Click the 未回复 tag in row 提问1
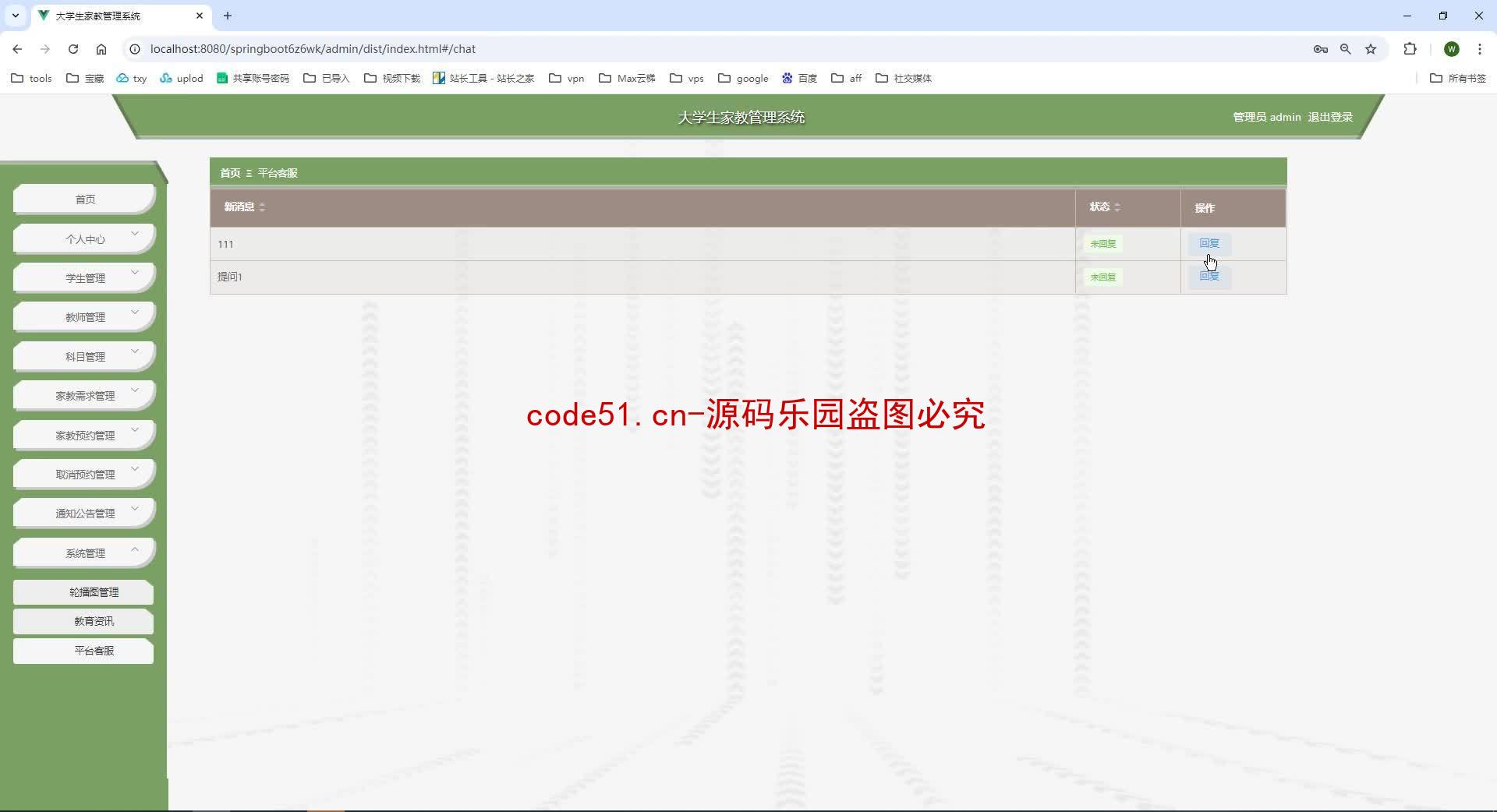The image size is (1497, 812). tap(1102, 277)
